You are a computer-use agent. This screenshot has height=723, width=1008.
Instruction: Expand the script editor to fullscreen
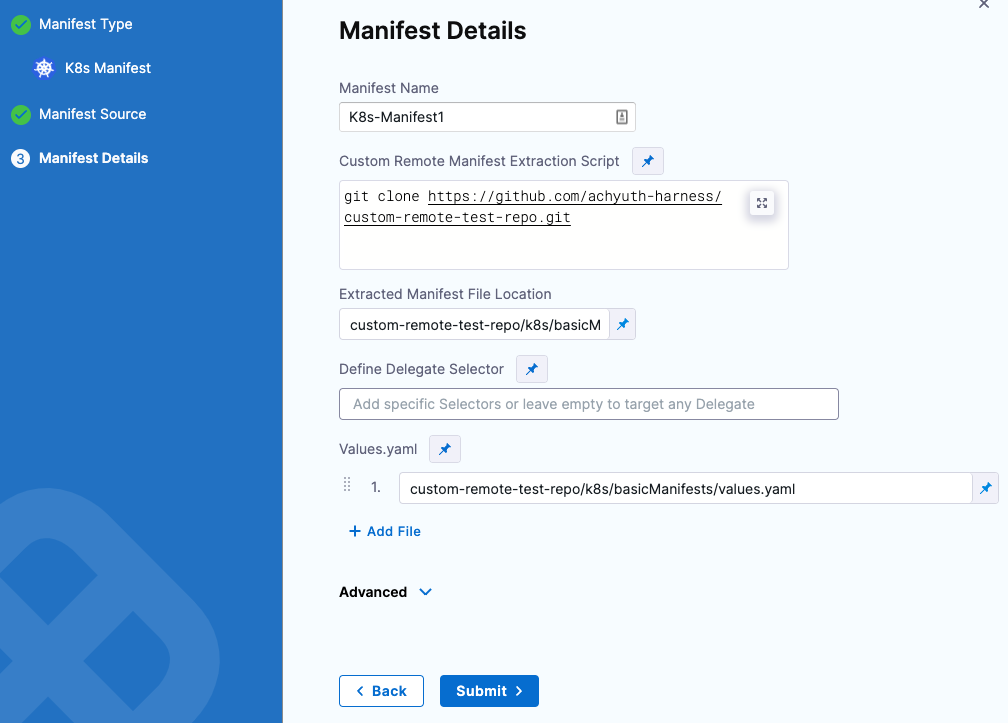pyautogui.click(x=762, y=203)
